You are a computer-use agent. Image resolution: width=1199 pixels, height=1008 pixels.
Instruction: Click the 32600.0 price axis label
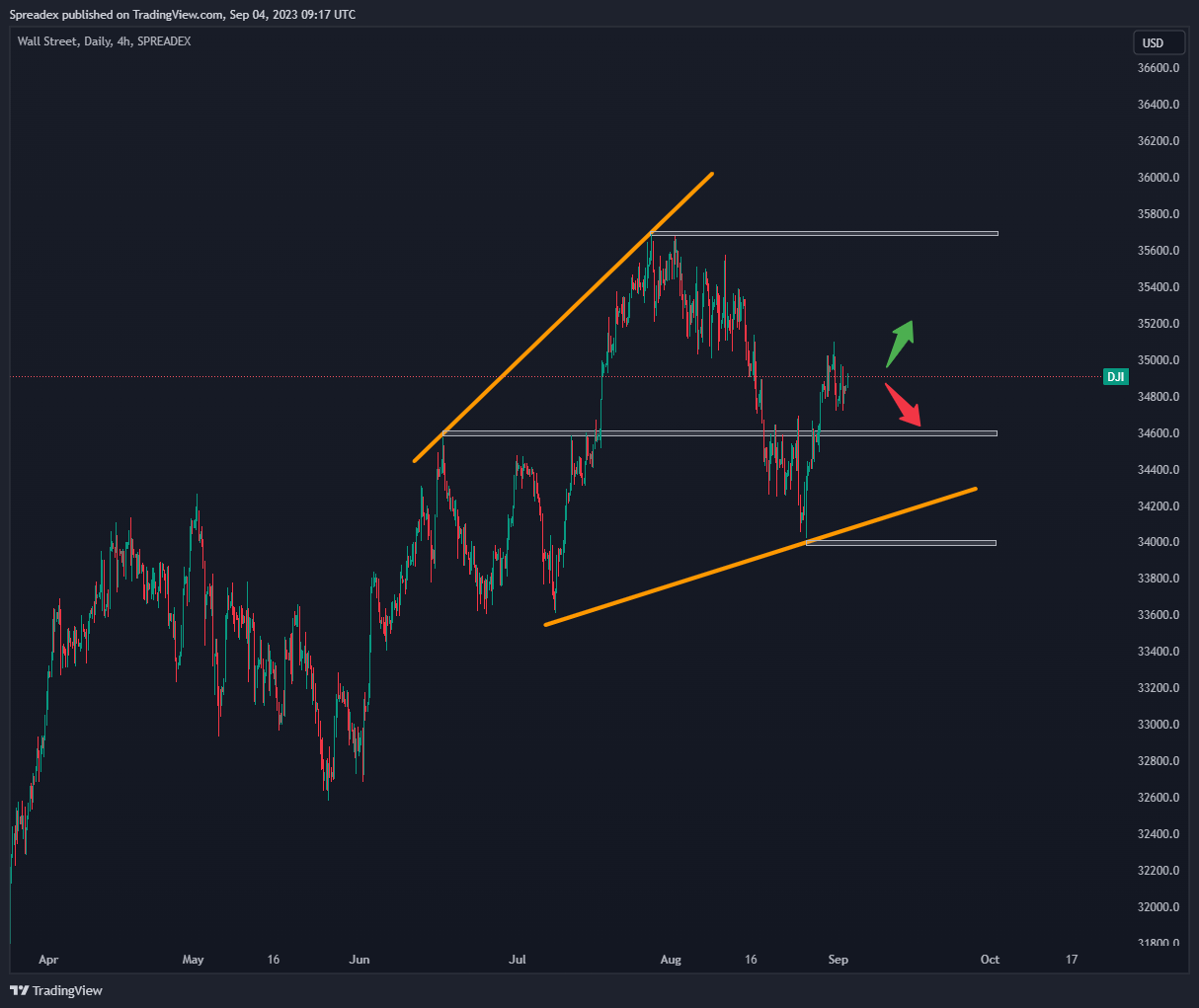point(1159,798)
